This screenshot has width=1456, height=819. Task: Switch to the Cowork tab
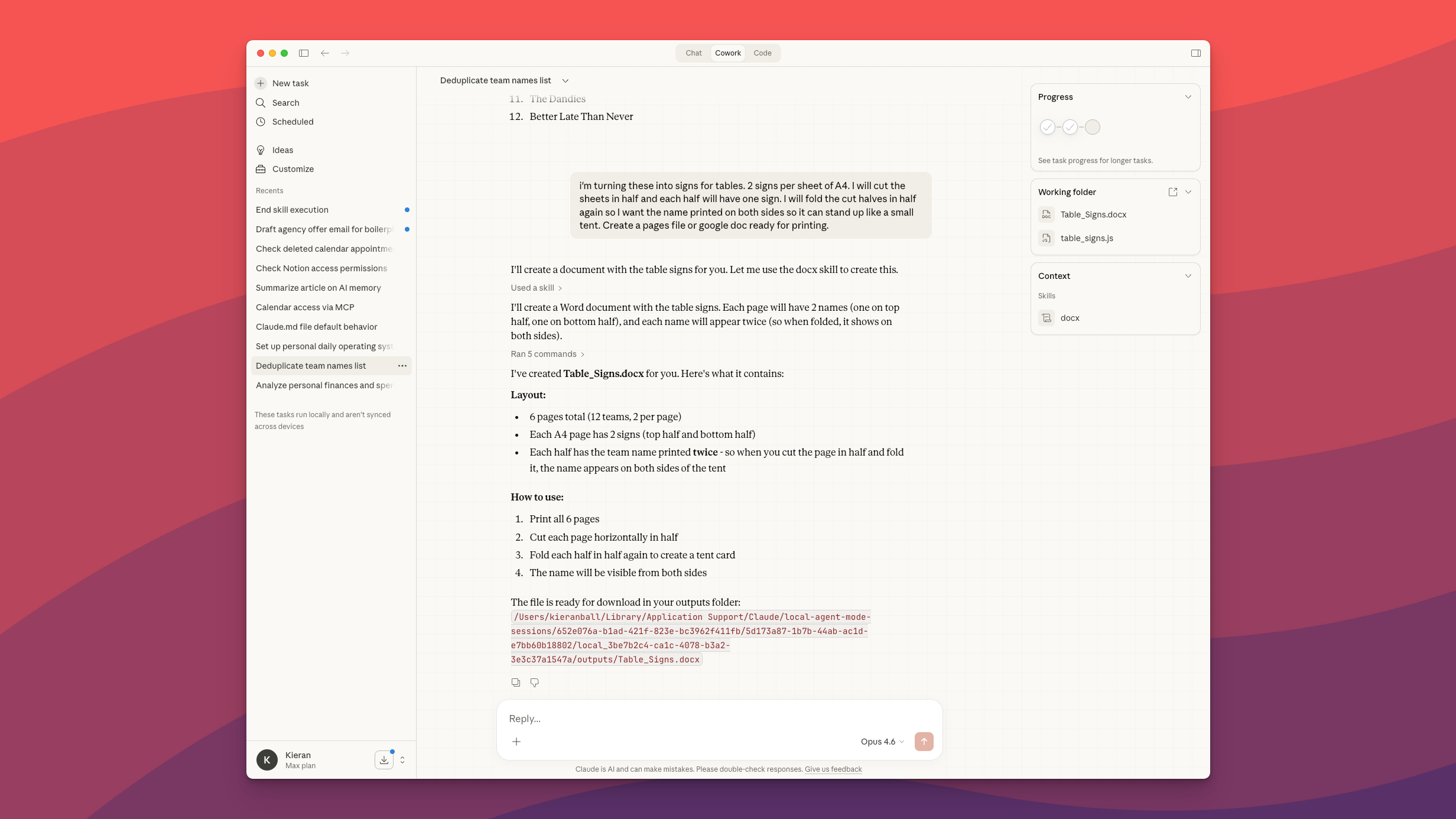[728, 53]
